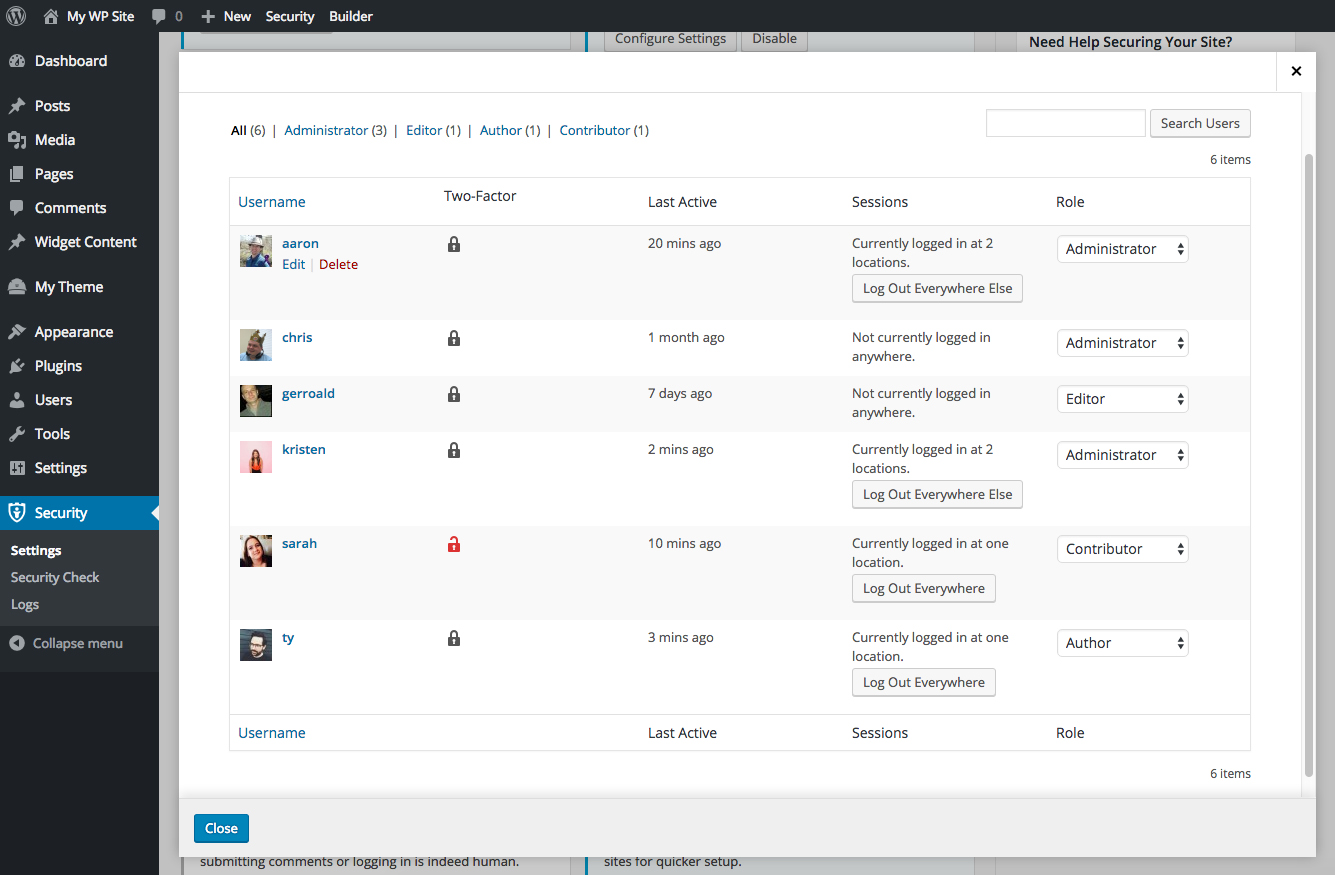1335x875 pixels.
Task: Change sarah's Contributor role dropdown
Action: 1122,549
